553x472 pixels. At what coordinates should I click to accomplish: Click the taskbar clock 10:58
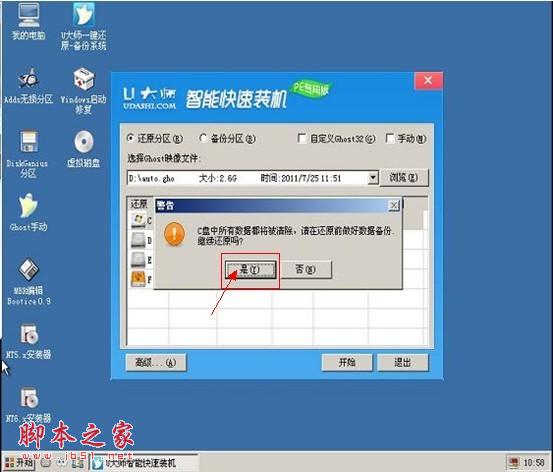[534, 462]
